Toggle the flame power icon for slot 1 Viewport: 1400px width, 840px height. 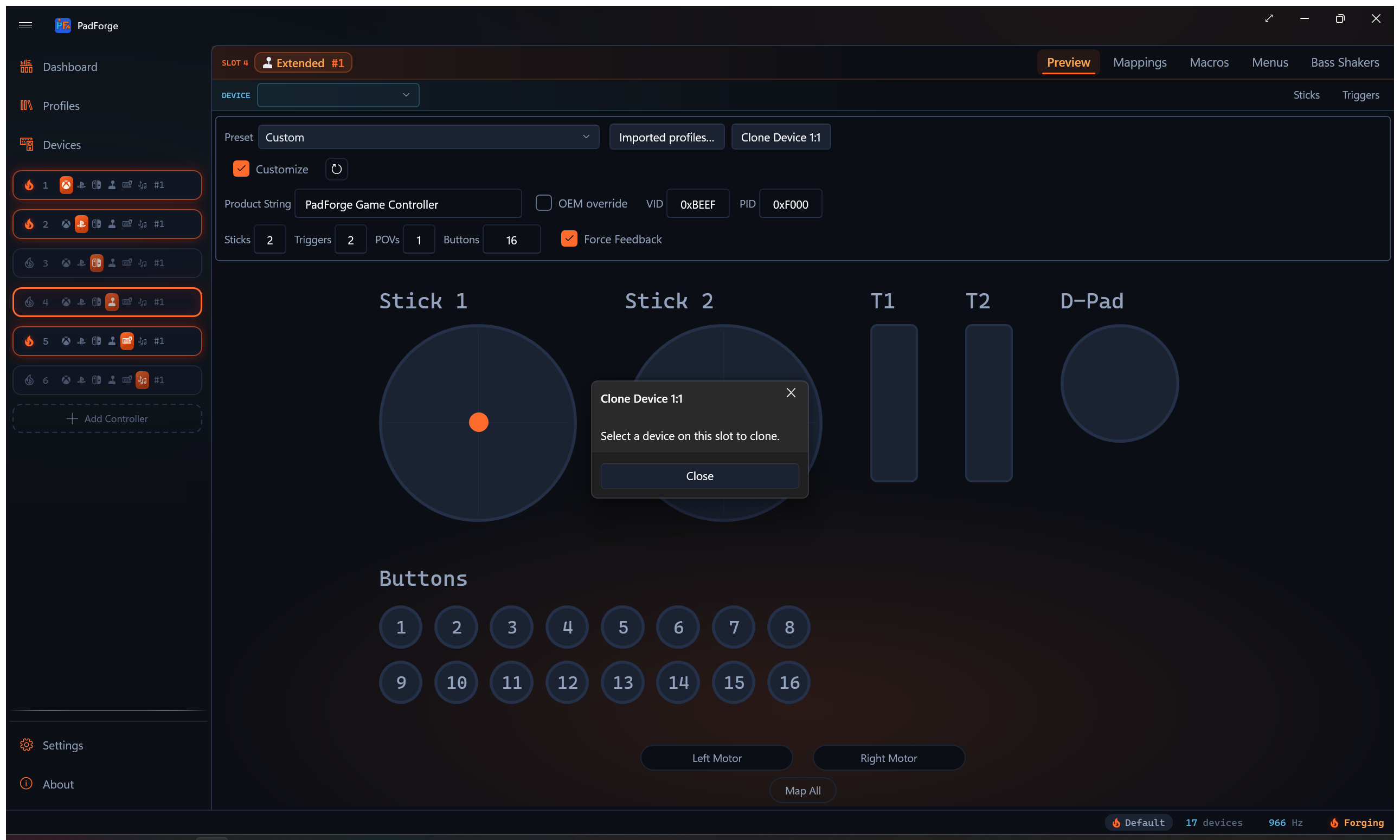point(29,184)
